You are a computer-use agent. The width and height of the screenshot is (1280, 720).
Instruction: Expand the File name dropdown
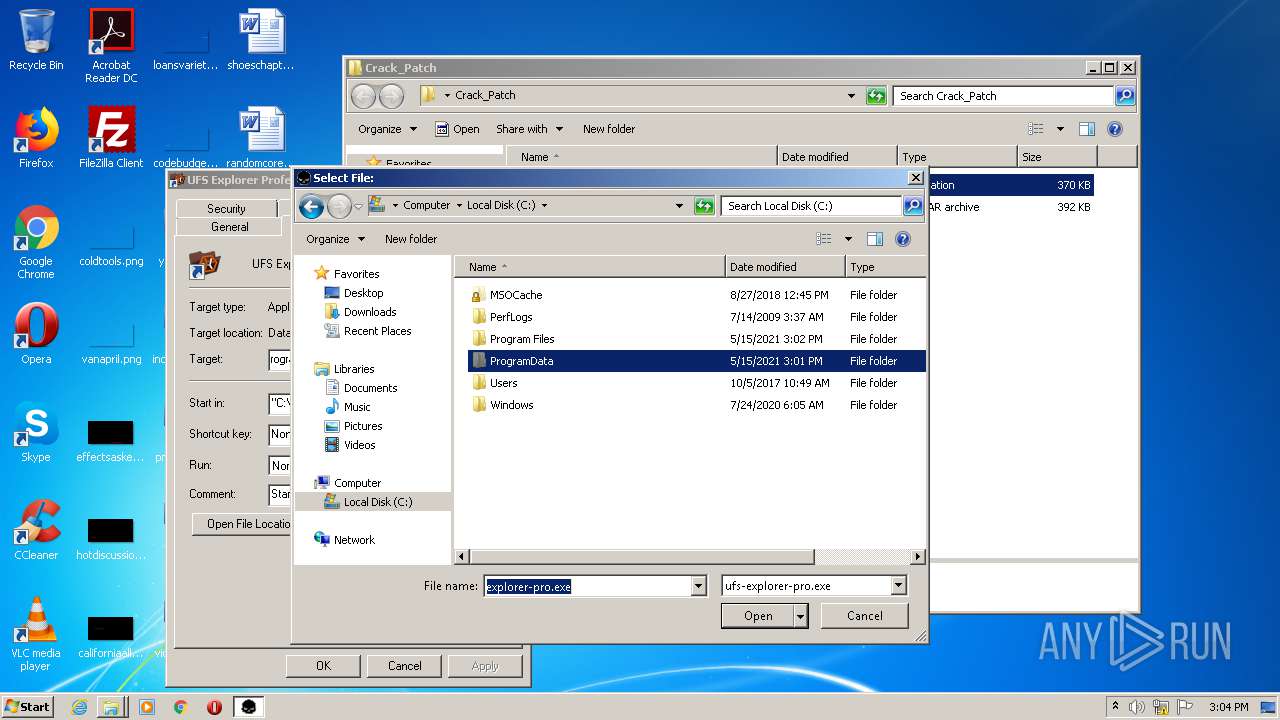pyautogui.click(x=699, y=586)
